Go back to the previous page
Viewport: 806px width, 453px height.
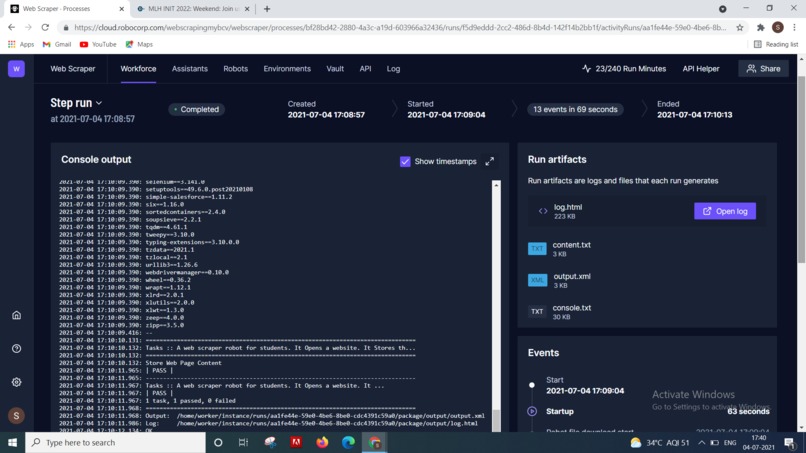tap(11, 27)
